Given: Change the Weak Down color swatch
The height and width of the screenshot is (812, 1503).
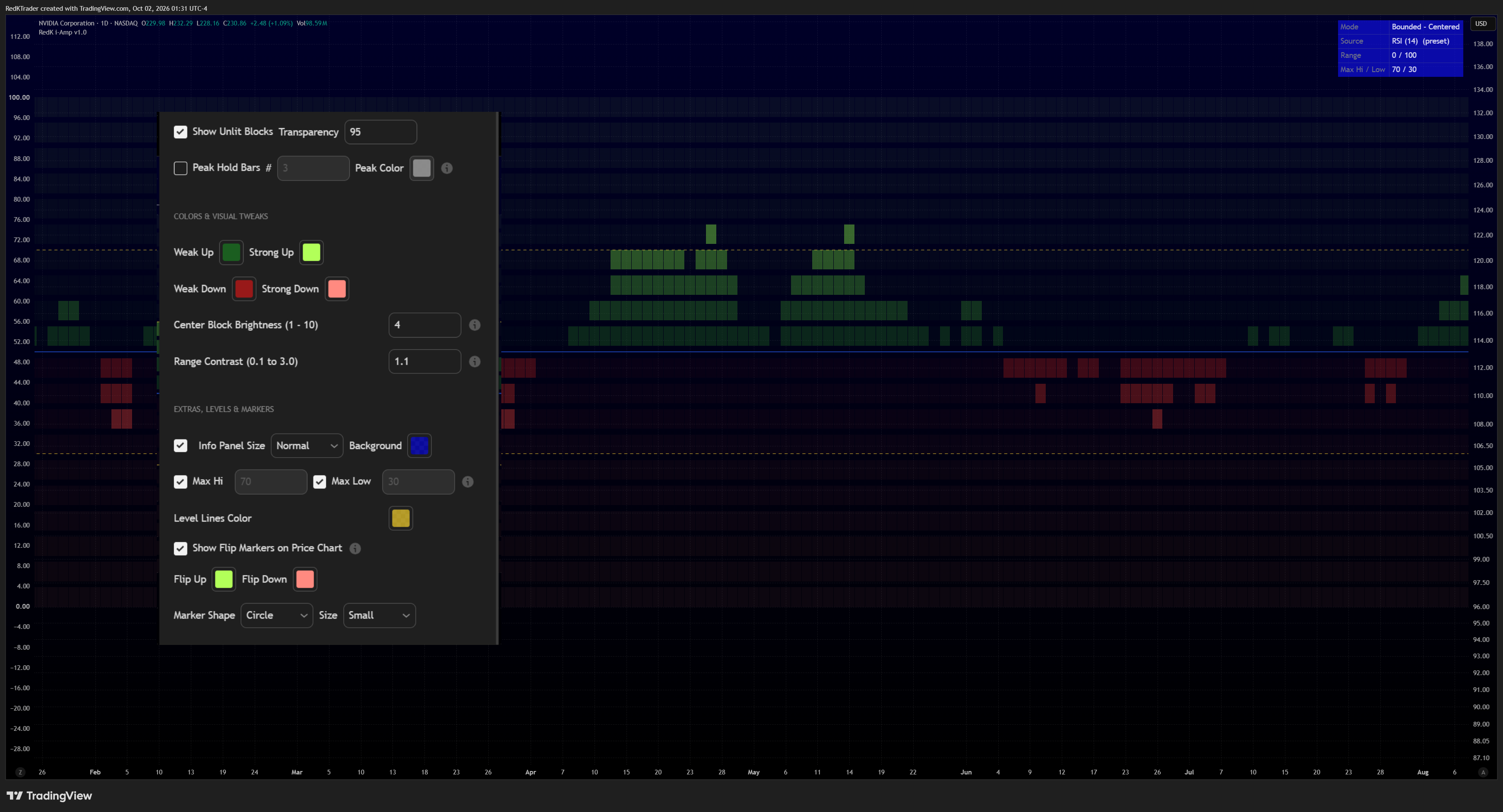Looking at the screenshot, I should point(244,289).
